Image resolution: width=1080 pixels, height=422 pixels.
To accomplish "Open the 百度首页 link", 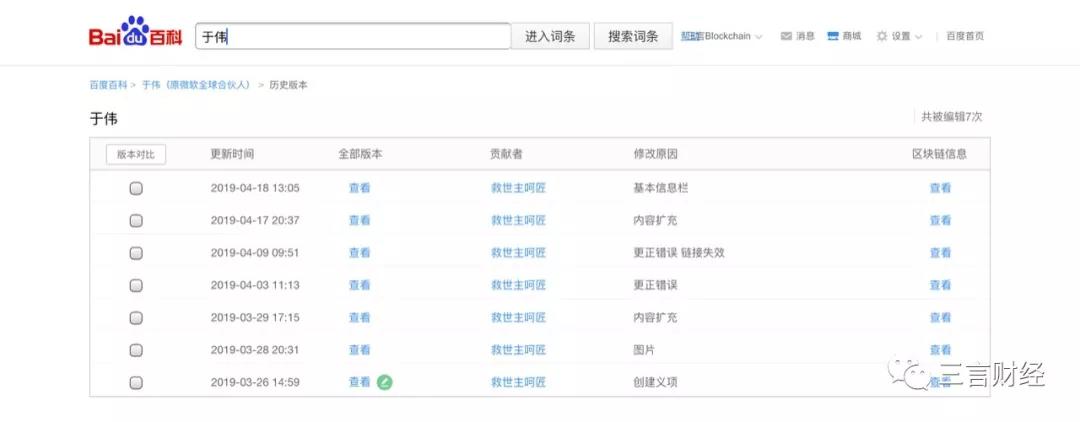I will coord(965,36).
